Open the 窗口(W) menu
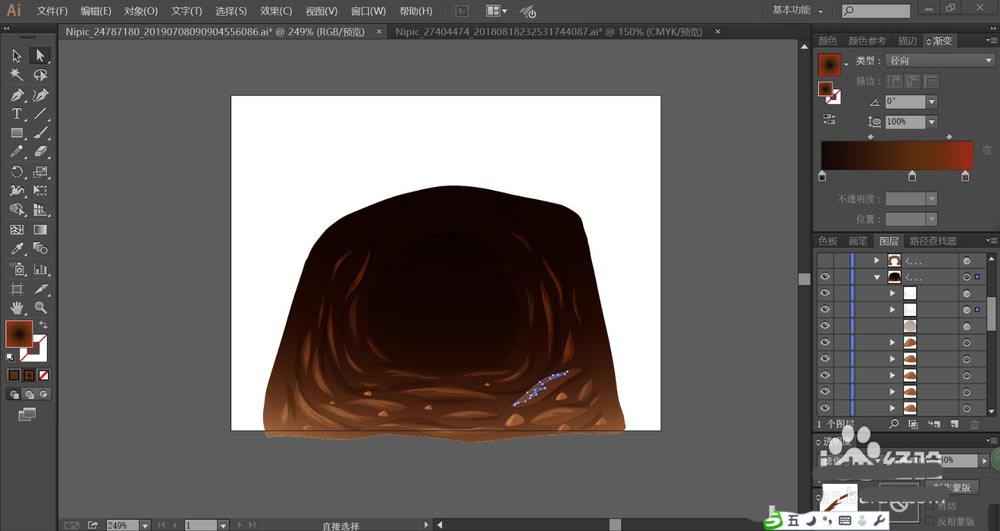1000x531 pixels. pyautogui.click(x=368, y=11)
